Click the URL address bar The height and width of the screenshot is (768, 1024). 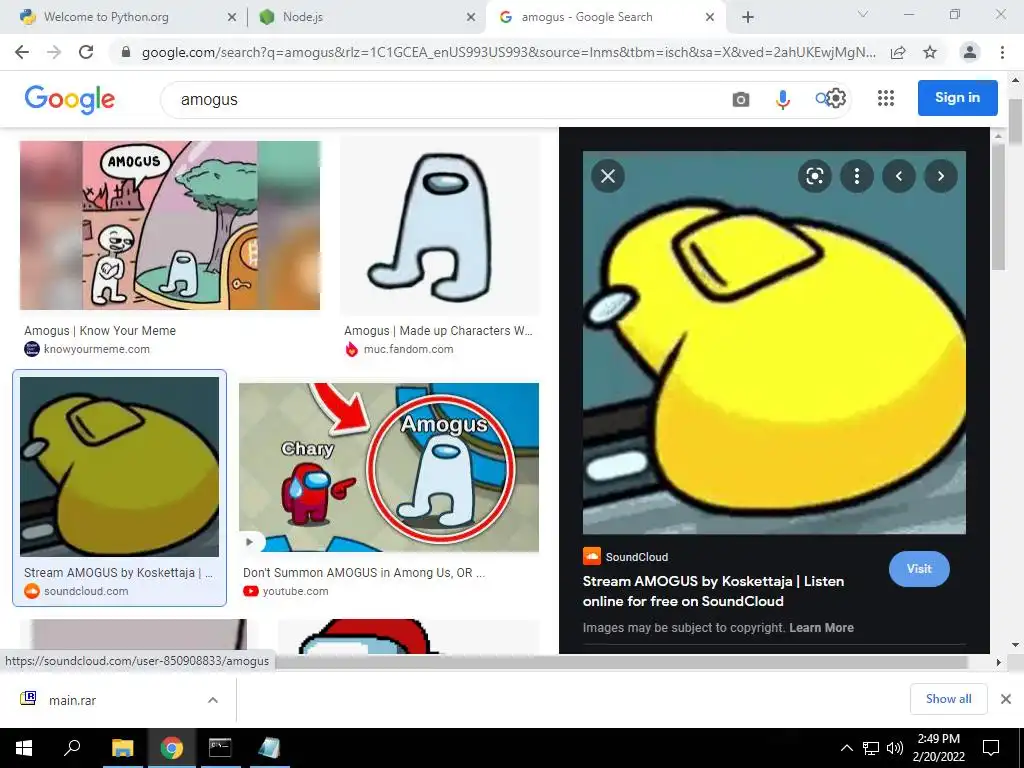[509, 52]
